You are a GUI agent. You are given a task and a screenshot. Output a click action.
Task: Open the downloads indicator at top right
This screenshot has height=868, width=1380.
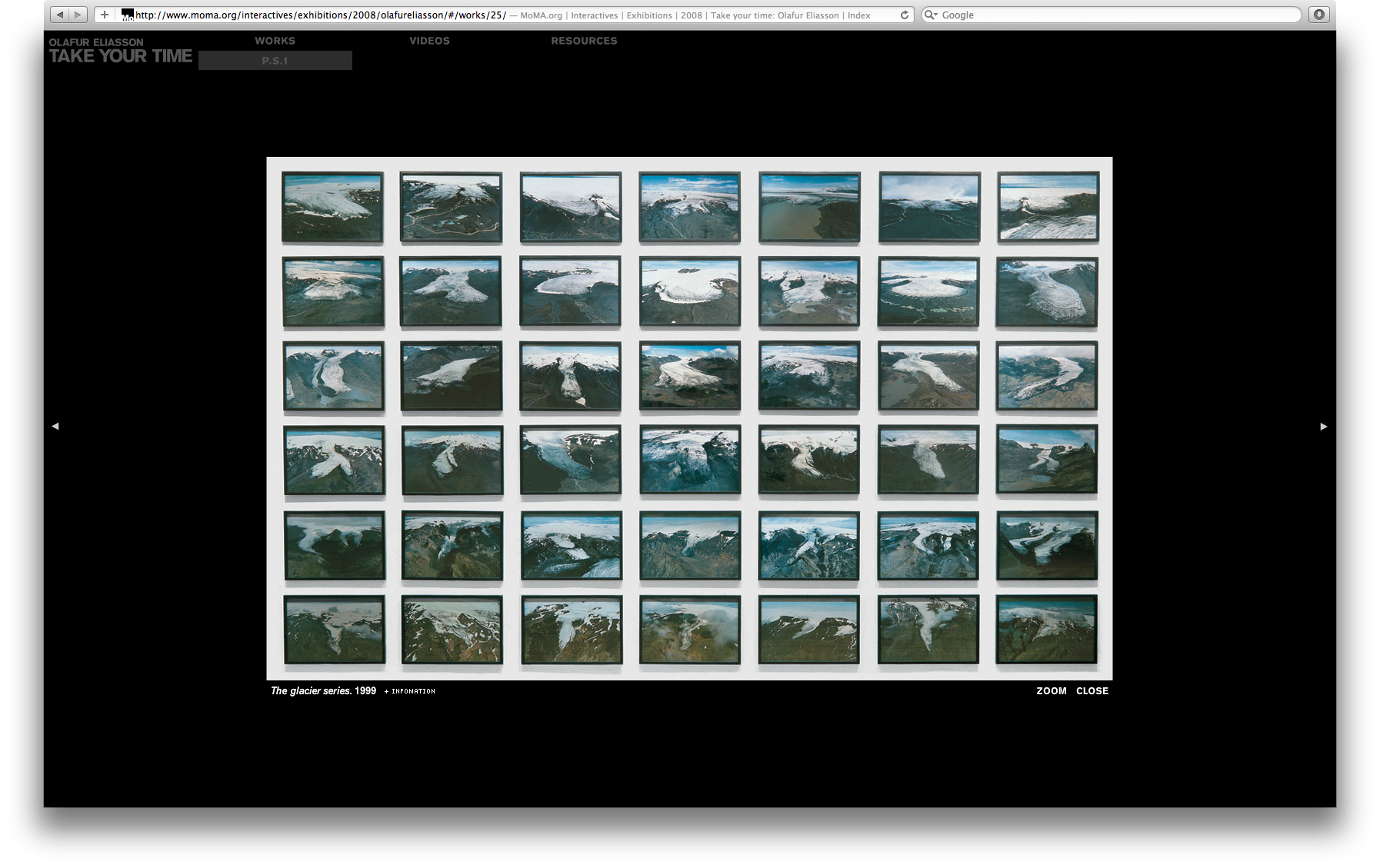pos(1319,15)
